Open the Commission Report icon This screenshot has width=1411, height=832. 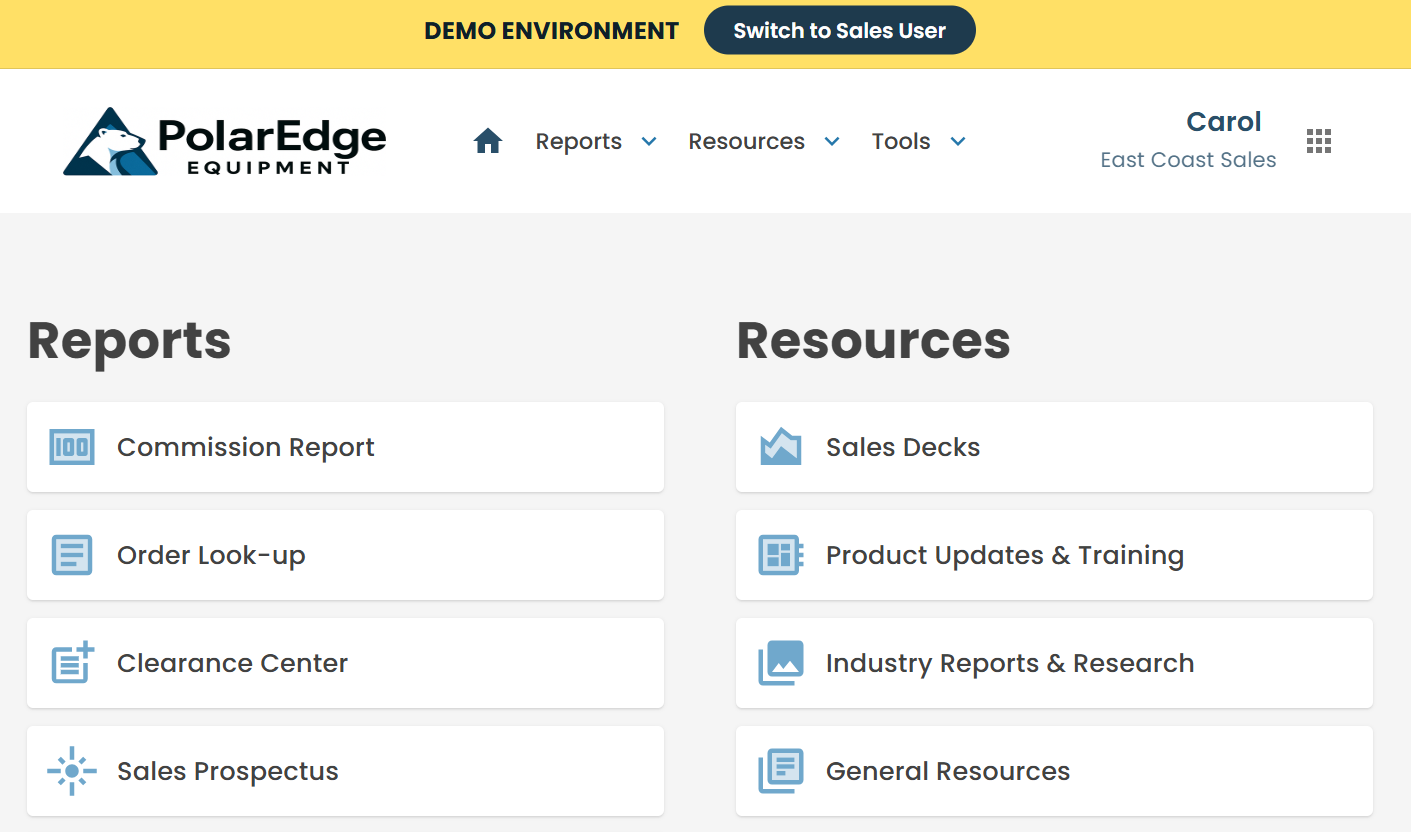[x=71, y=447]
